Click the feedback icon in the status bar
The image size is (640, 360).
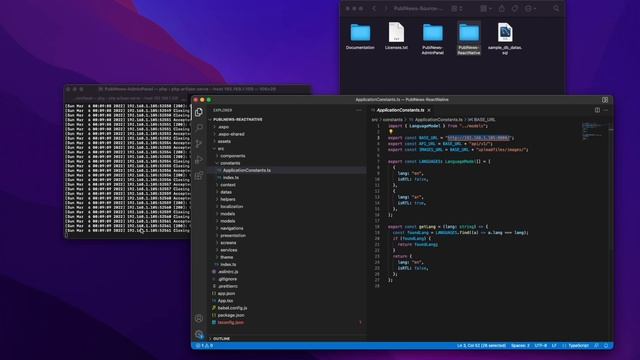[x=596, y=346]
